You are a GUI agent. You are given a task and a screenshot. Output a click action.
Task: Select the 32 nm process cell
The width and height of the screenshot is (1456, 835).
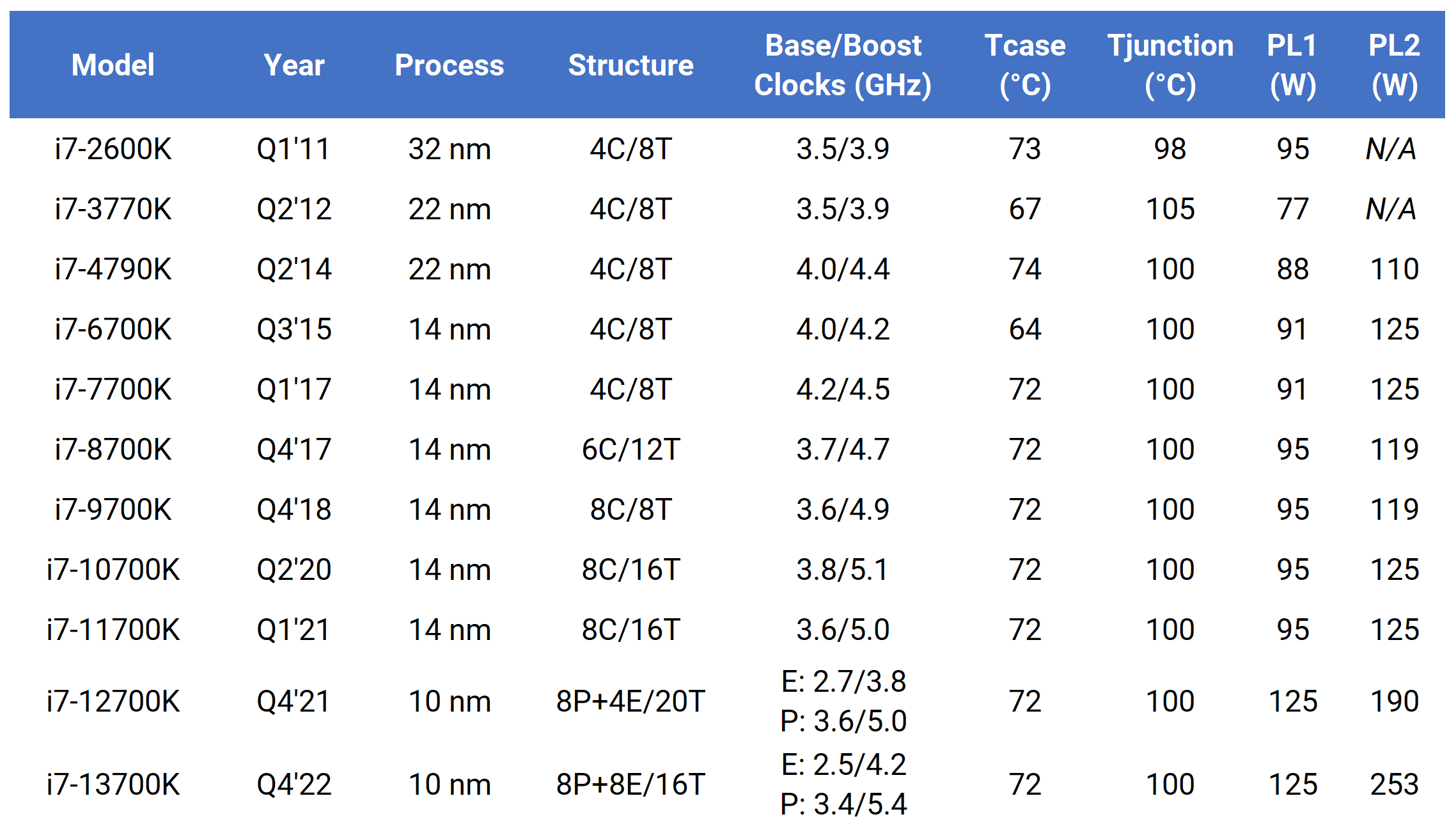tap(450, 149)
